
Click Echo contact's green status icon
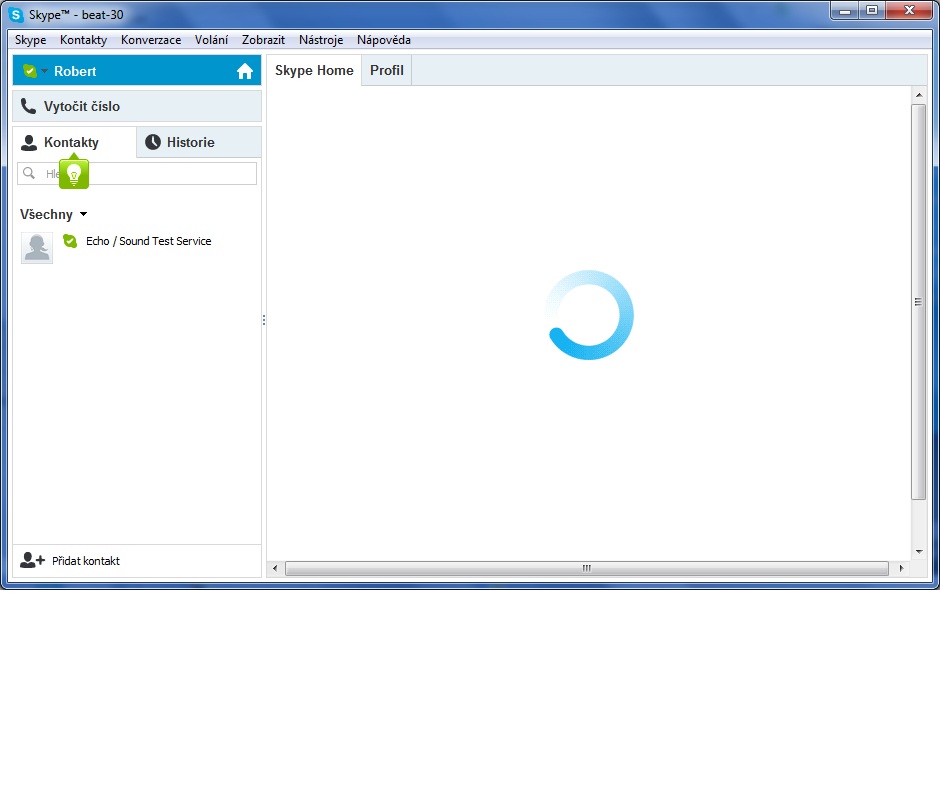(70, 241)
